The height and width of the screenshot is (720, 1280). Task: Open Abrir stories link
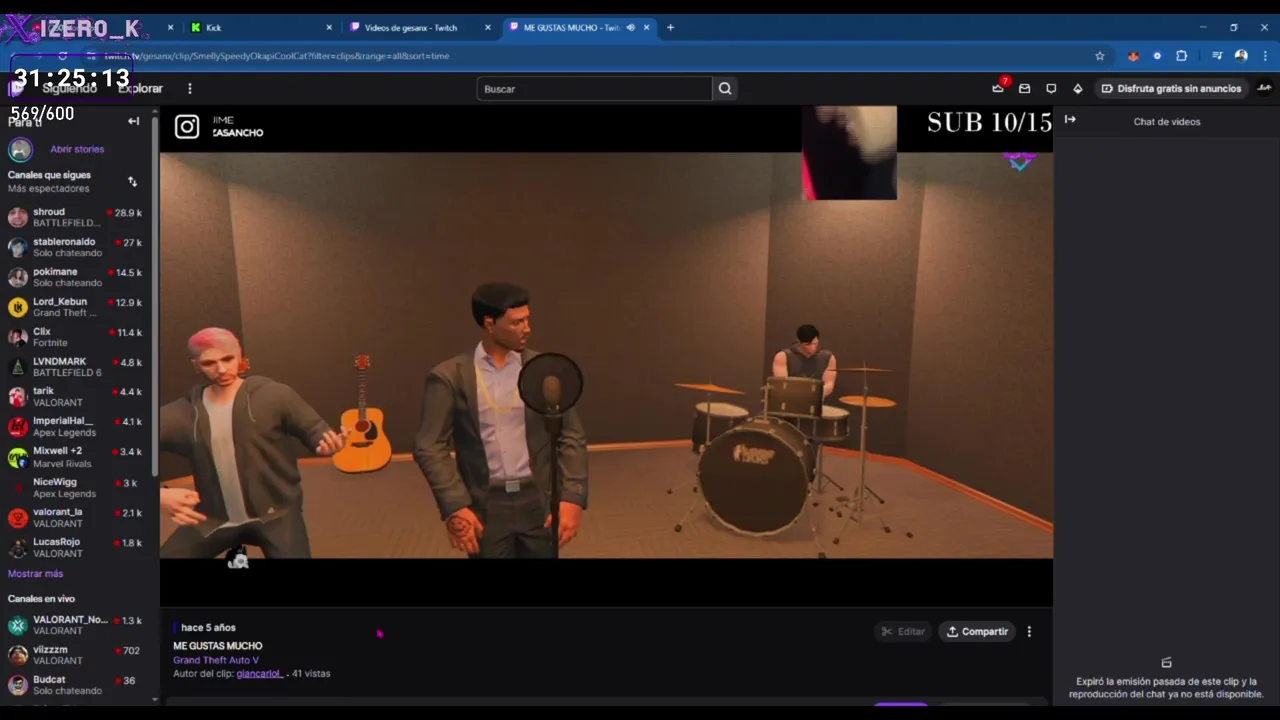(x=77, y=149)
